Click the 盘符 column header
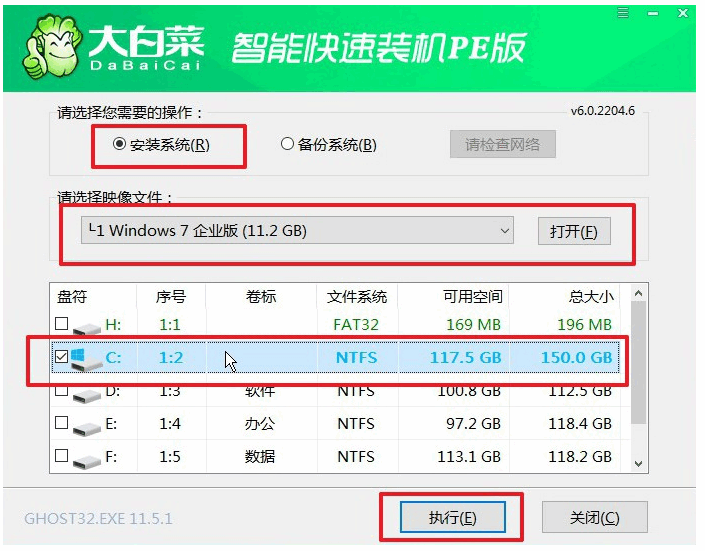This screenshot has height=551, width=705. 72,296
